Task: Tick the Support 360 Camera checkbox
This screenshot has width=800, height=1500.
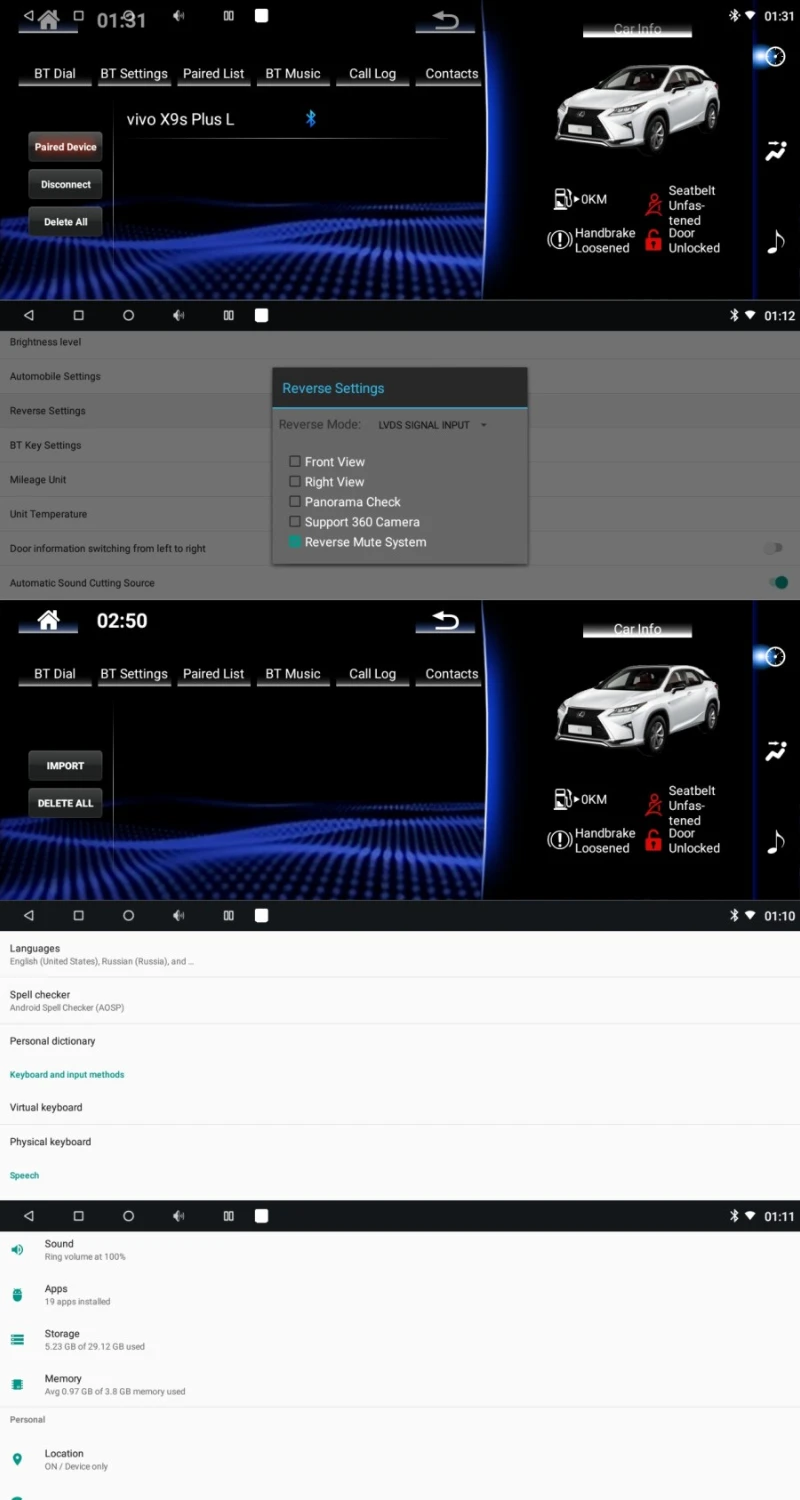Action: click(295, 522)
